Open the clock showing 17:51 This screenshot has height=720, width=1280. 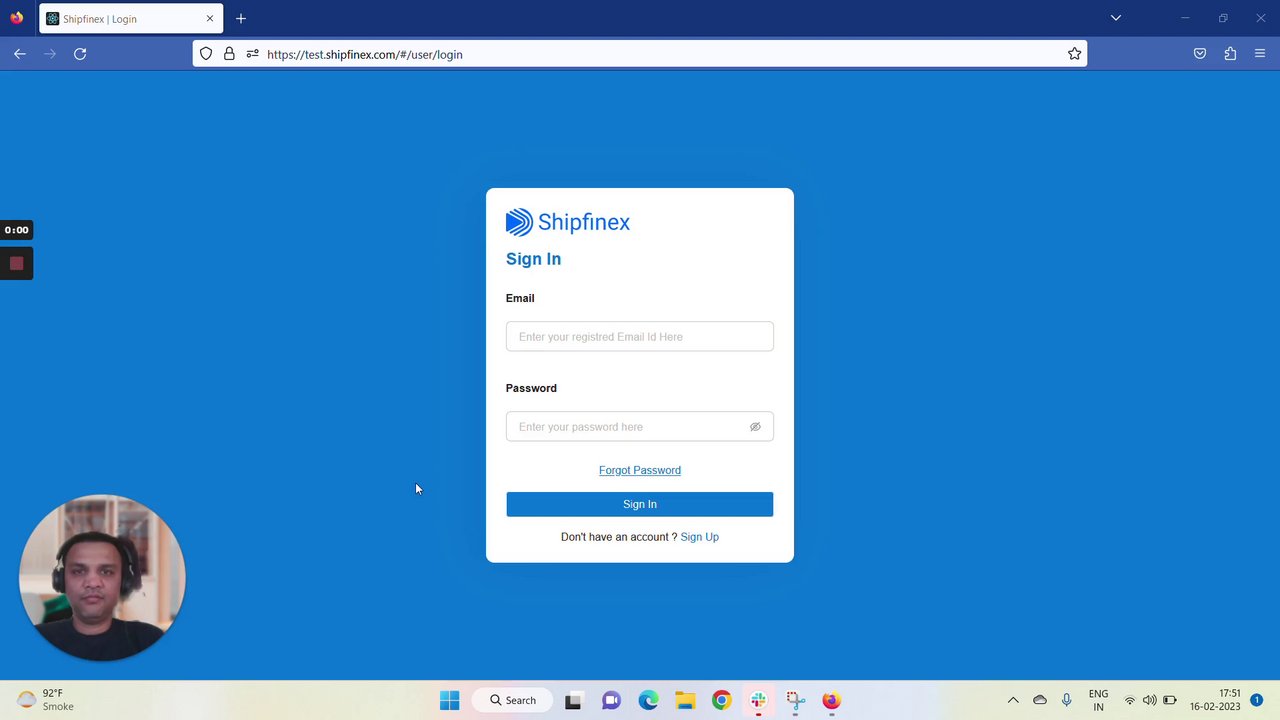pos(1215,700)
